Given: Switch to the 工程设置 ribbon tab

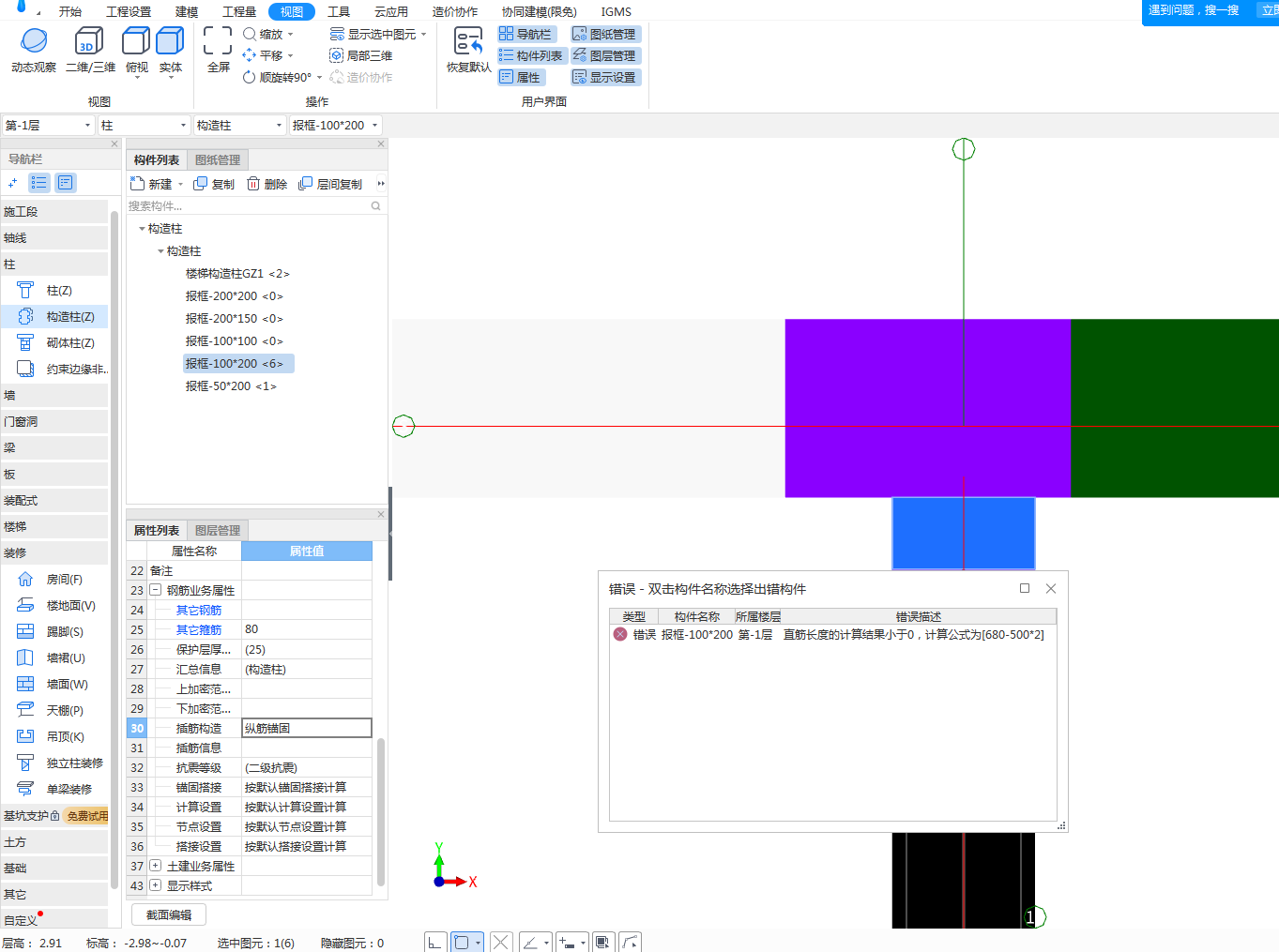Looking at the screenshot, I should (129, 11).
